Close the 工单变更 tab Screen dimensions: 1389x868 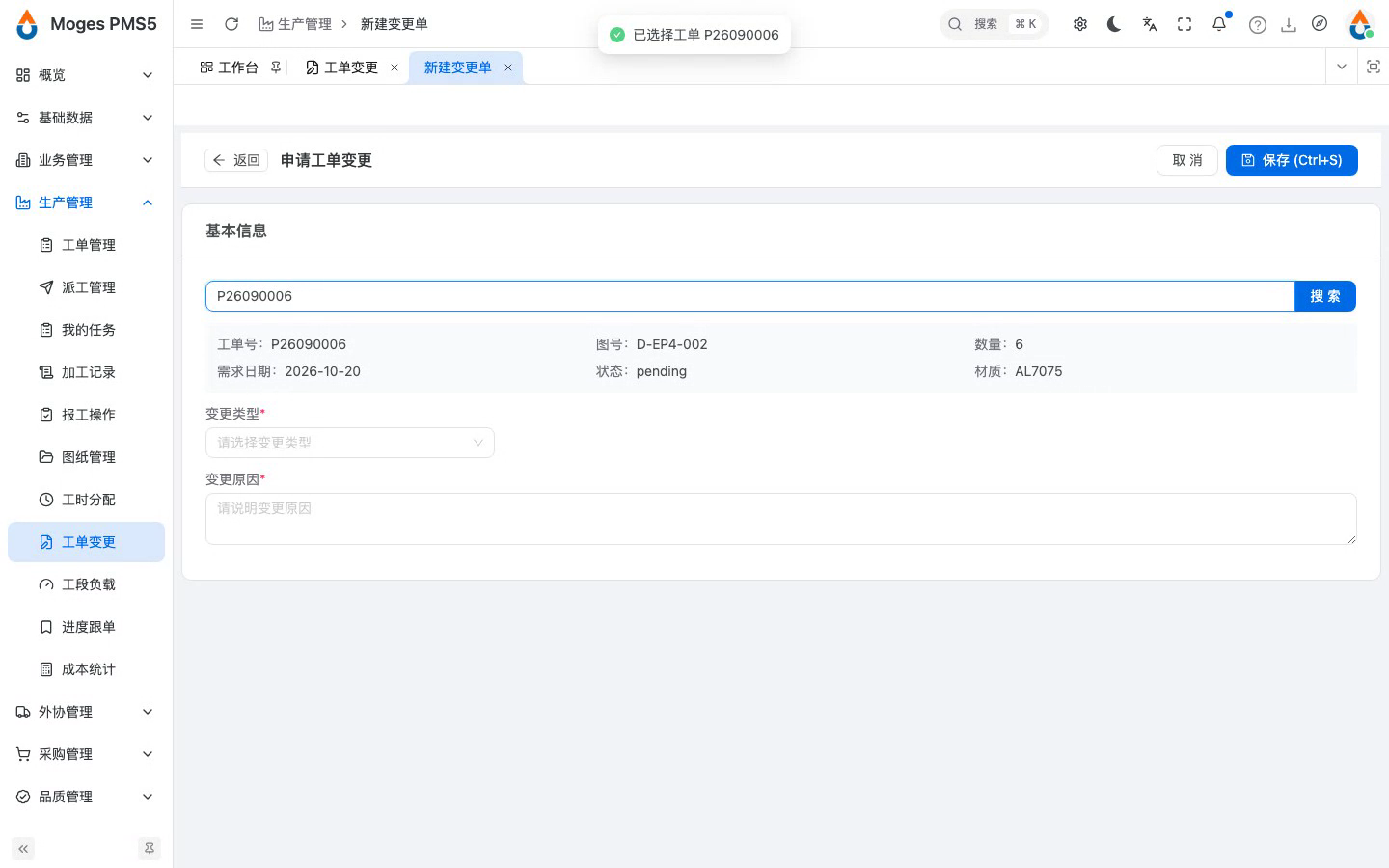click(x=395, y=68)
